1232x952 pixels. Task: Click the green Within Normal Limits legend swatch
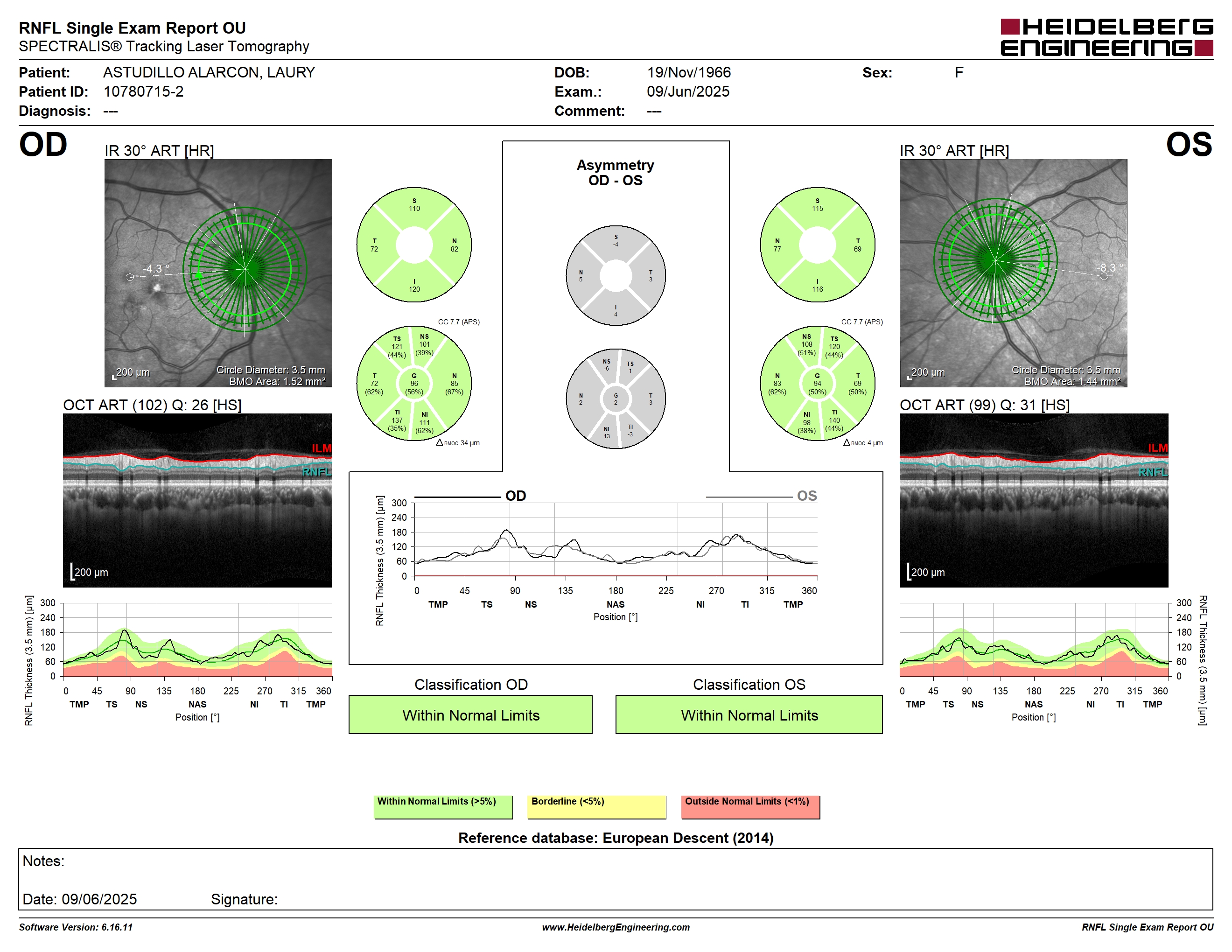click(443, 807)
